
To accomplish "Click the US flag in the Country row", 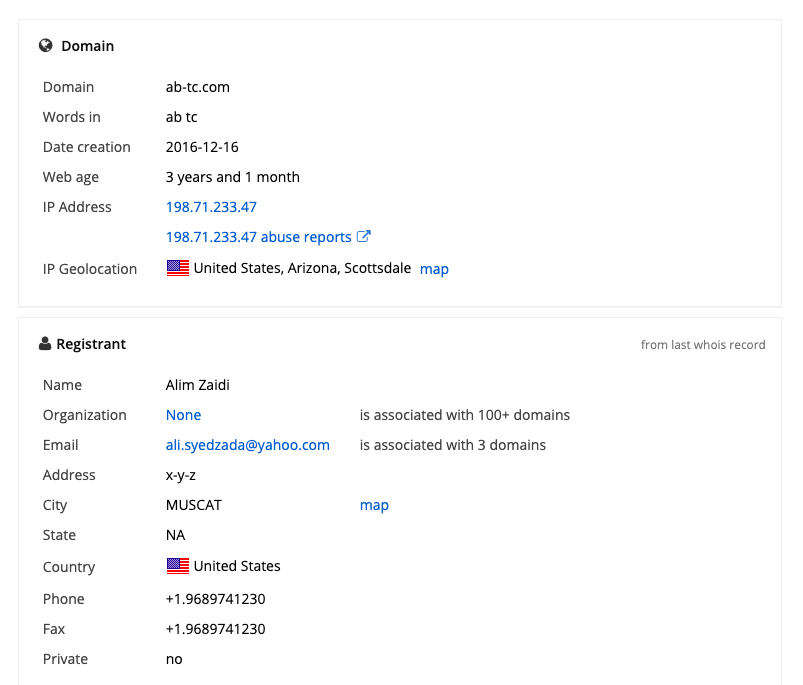I will point(177,565).
